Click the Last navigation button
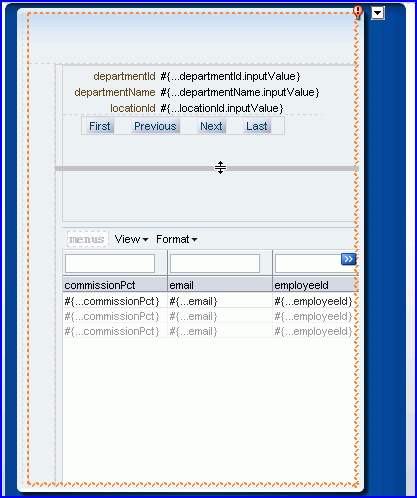417x498 pixels. point(257,126)
